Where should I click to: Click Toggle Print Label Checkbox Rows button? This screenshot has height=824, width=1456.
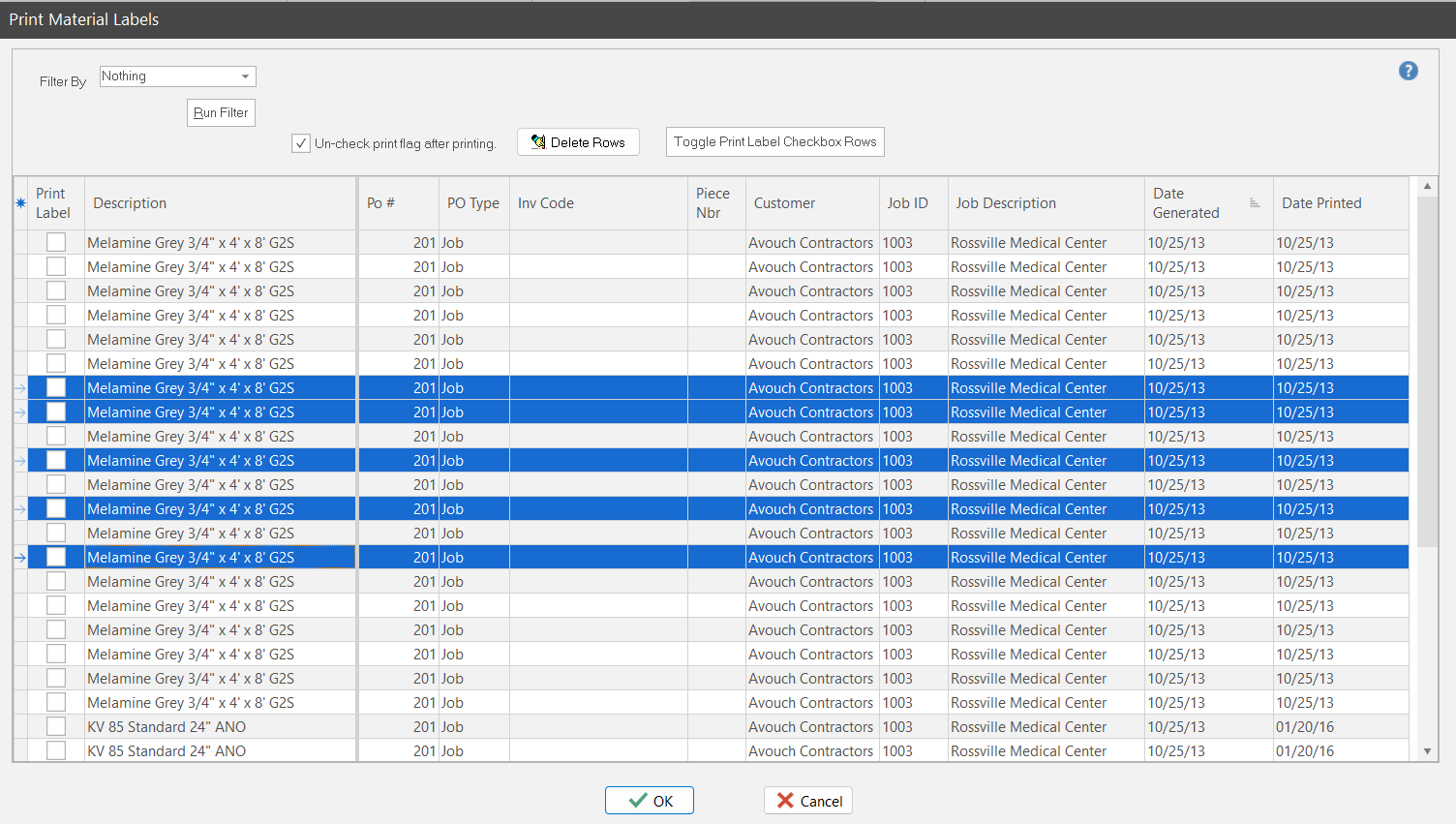pyautogui.click(x=774, y=142)
